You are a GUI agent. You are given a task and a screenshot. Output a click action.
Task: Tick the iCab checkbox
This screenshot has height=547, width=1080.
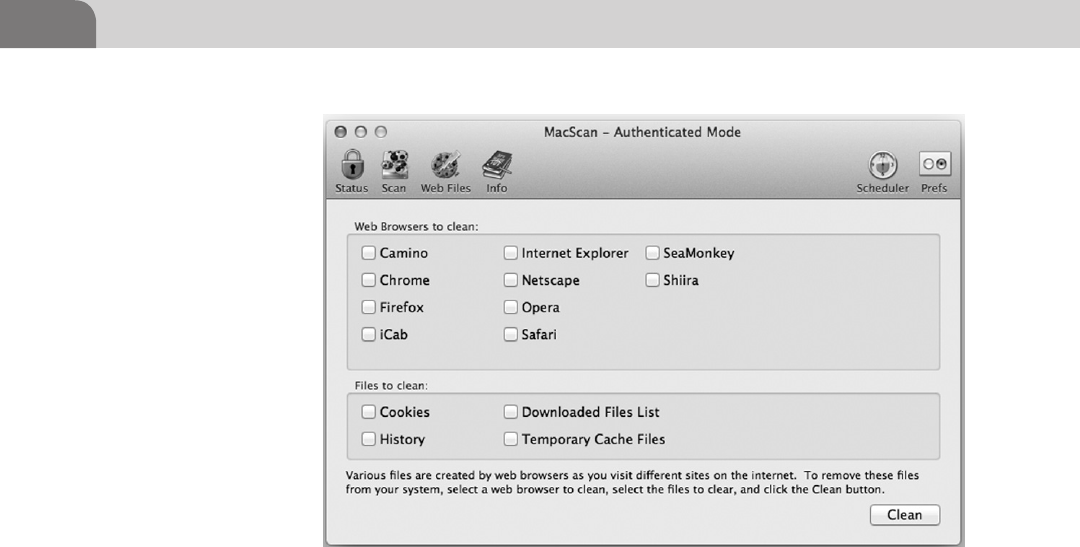click(x=368, y=334)
